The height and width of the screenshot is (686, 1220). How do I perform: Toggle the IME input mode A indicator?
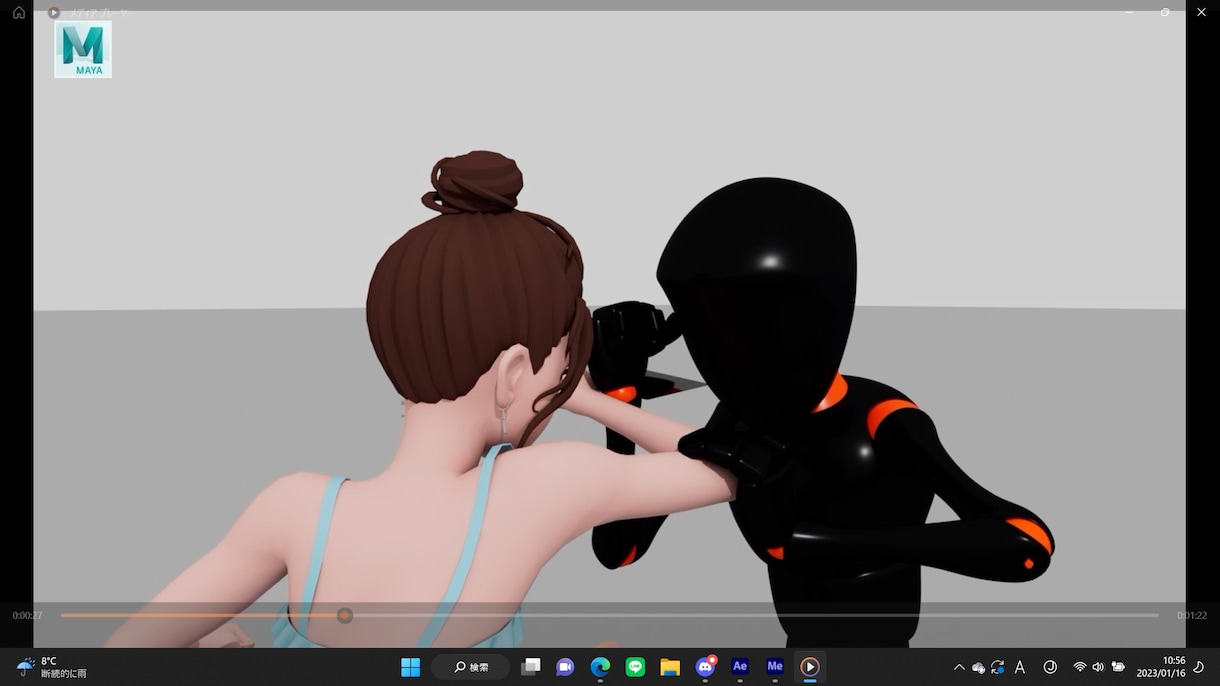(x=1020, y=667)
